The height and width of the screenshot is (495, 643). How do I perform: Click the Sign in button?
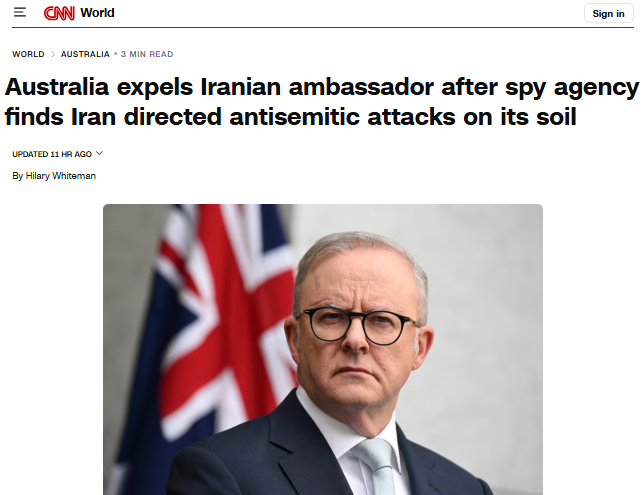click(608, 14)
